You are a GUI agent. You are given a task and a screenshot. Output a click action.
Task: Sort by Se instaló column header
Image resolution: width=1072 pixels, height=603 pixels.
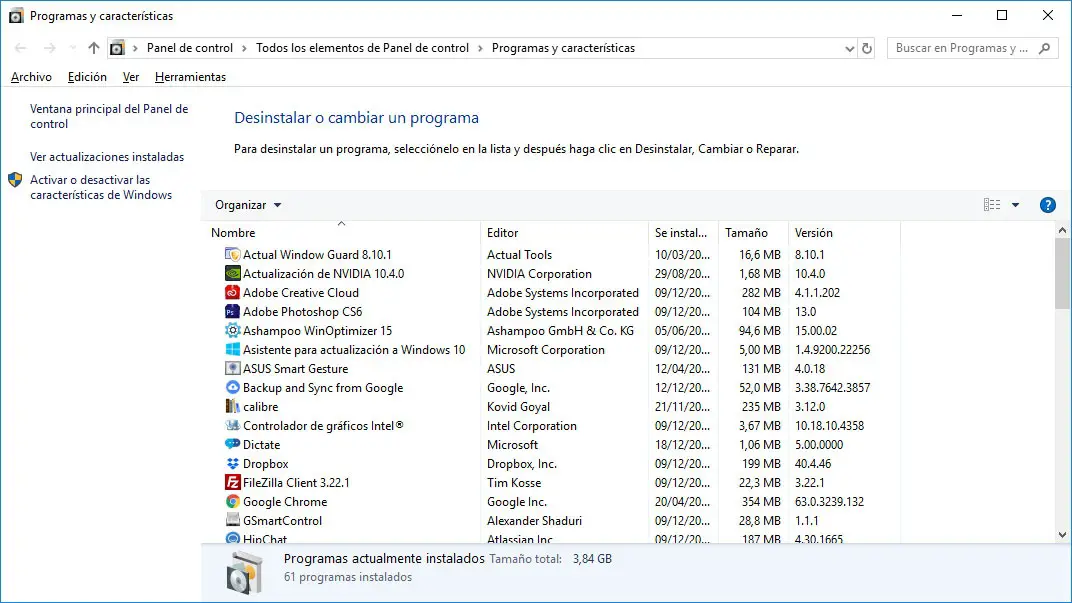pyautogui.click(x=684, y=233)
